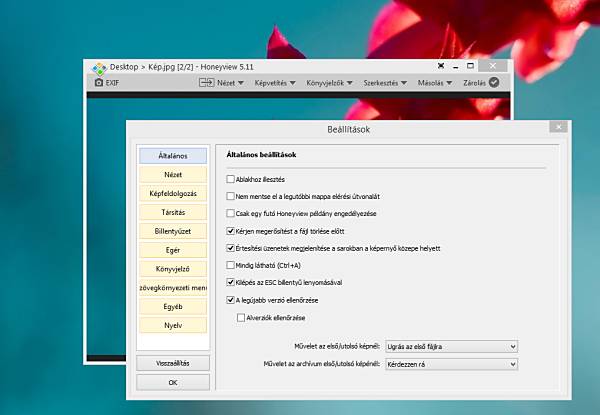The image size is (600, 415).
Task: Switch to the Képfeldolgozás settings tab
Action: pyautogui.click(x=173, y=194)
